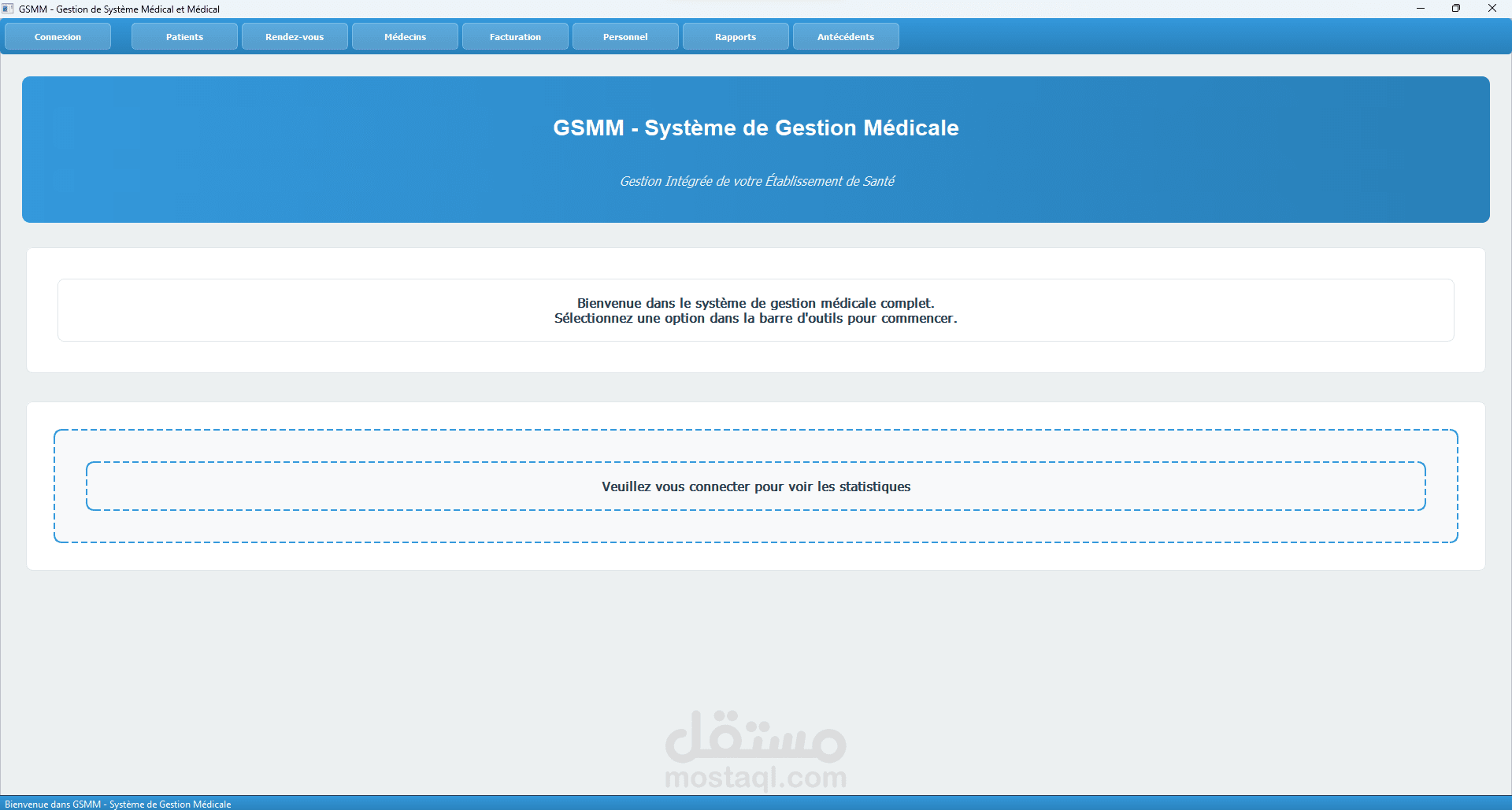The image size is (1512, 810).
Task: Click the window title 'GSMM - Gestion de Système Médical et Médical'
Action: (x=119, y=9)
